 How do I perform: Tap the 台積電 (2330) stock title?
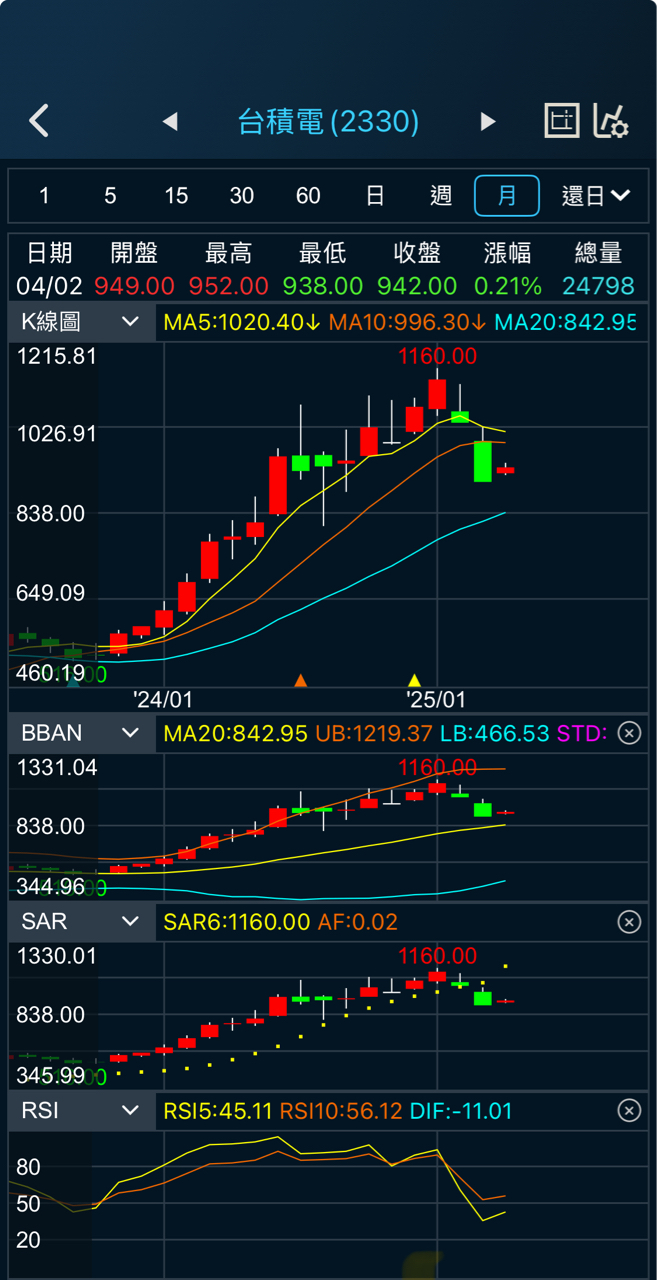[x=328, y=122]
